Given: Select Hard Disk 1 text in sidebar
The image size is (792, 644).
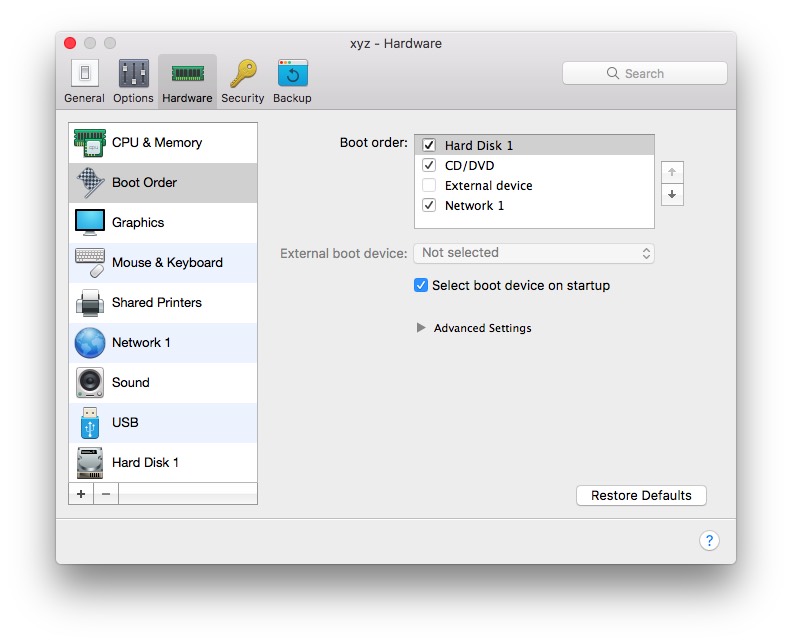Looking at the screenshot, I should (x=145, y=463).
